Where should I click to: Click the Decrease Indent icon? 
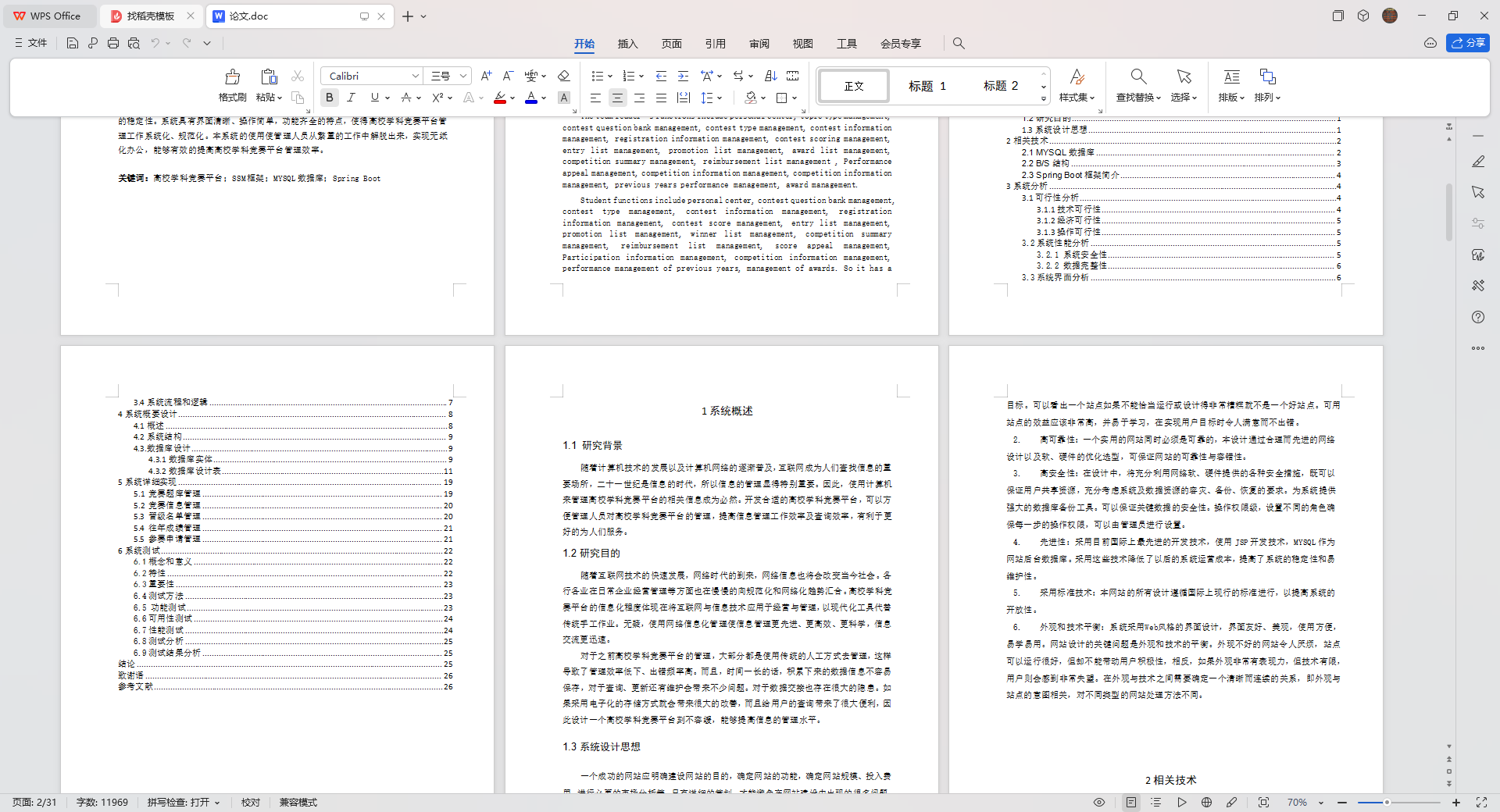point(661,76)
